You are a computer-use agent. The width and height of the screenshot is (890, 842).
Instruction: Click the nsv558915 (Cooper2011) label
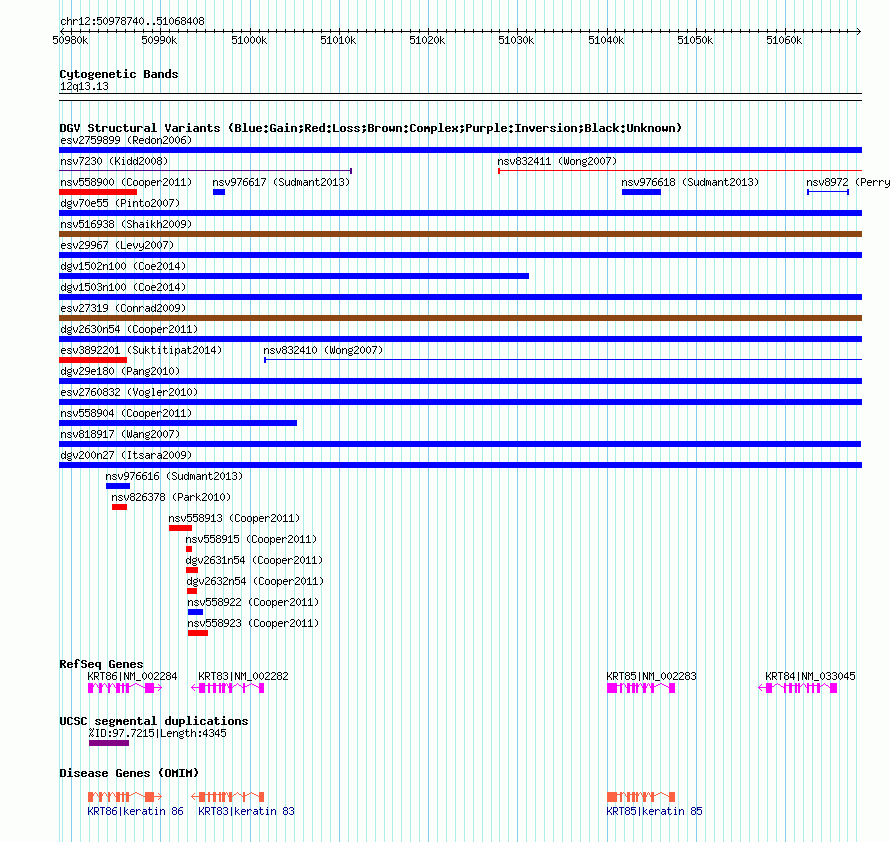(x=251, y=539)
